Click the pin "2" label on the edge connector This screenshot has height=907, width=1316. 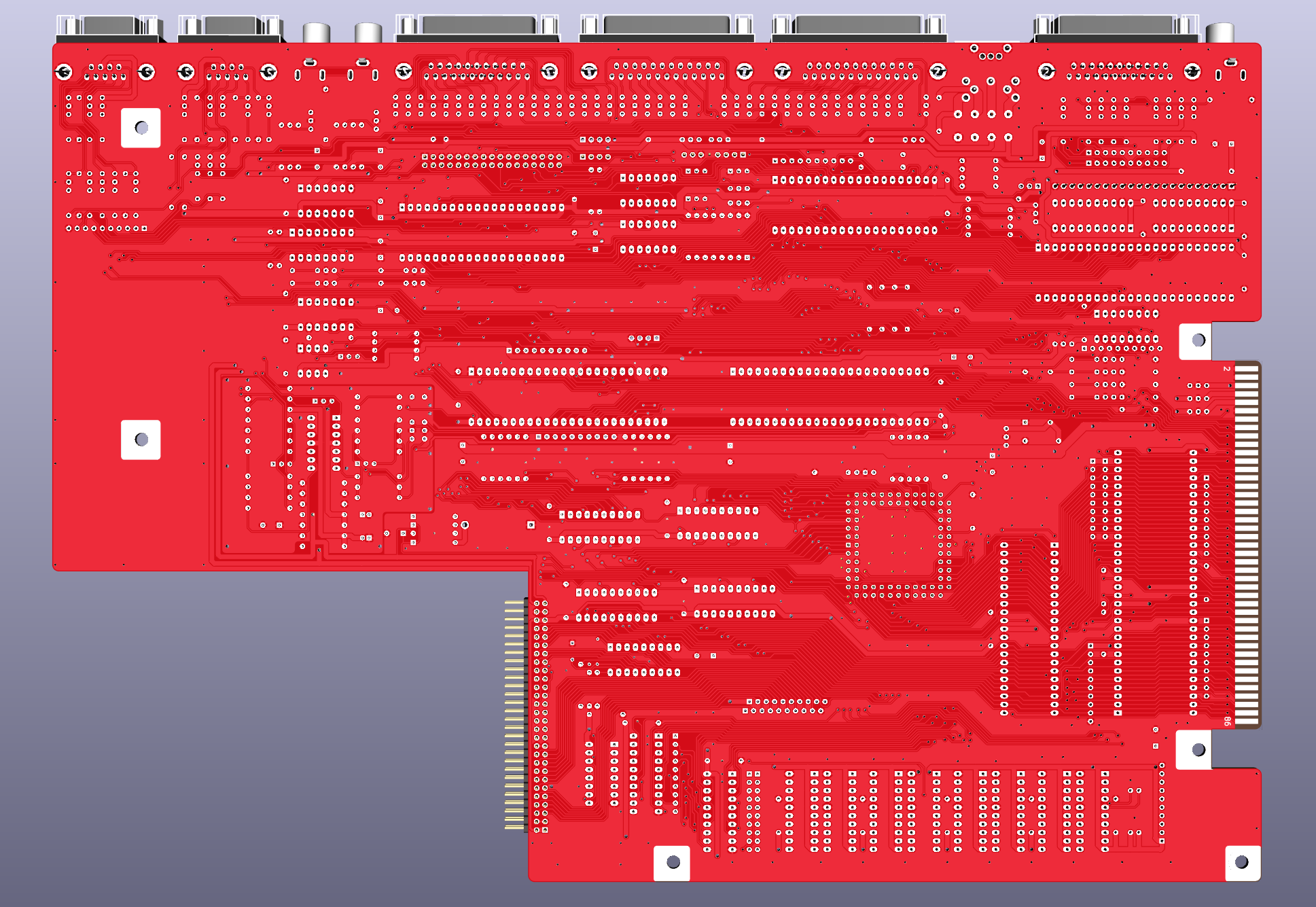point(1226,369)
